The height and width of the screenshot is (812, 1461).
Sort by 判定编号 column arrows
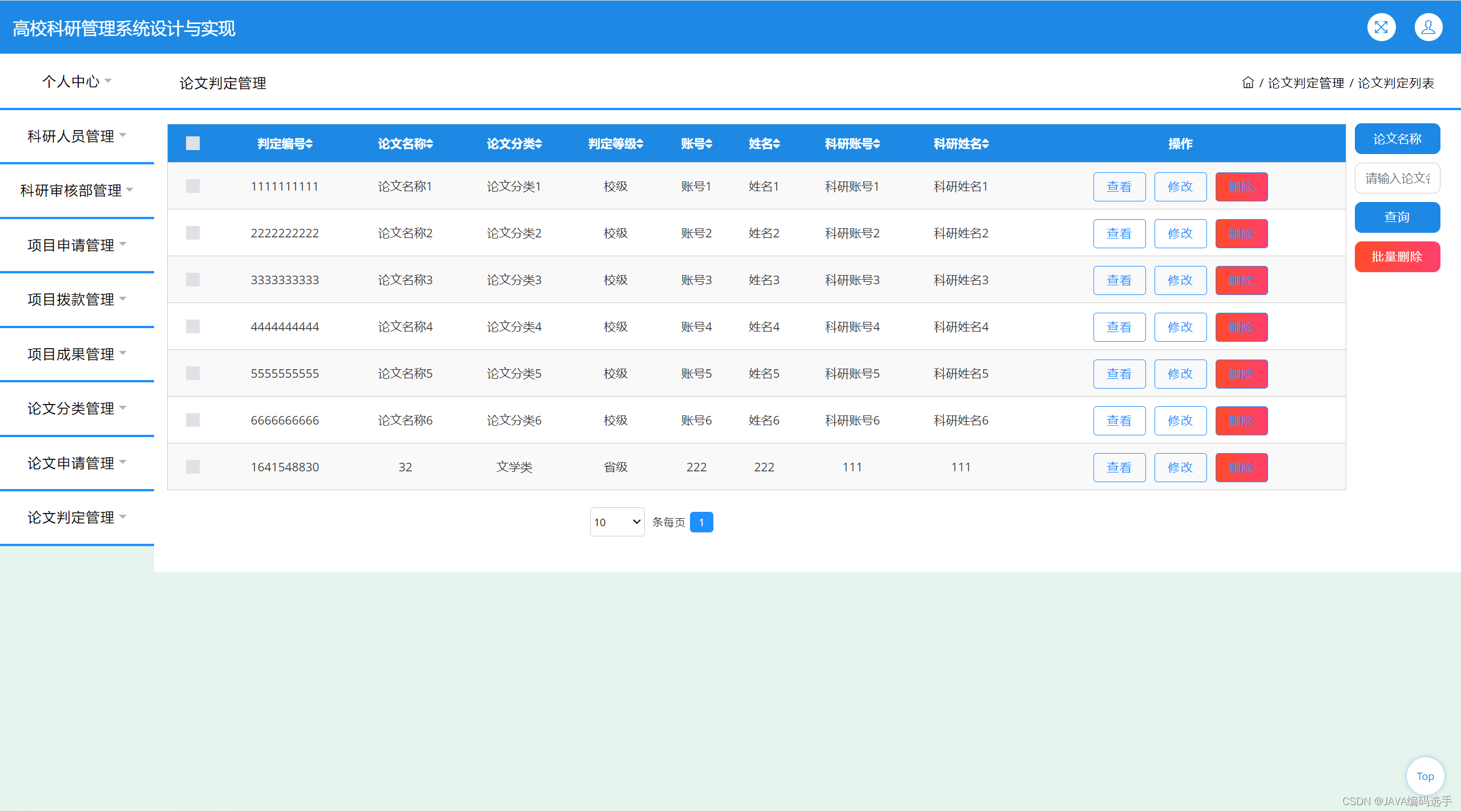click(x=309, y=144)
